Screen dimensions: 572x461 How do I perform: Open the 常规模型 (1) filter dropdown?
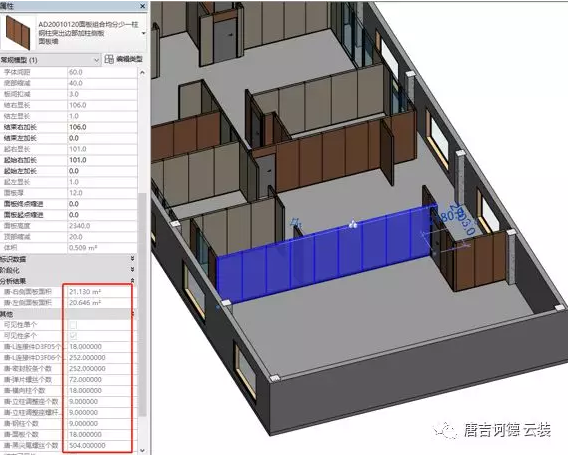click(50, 60)
